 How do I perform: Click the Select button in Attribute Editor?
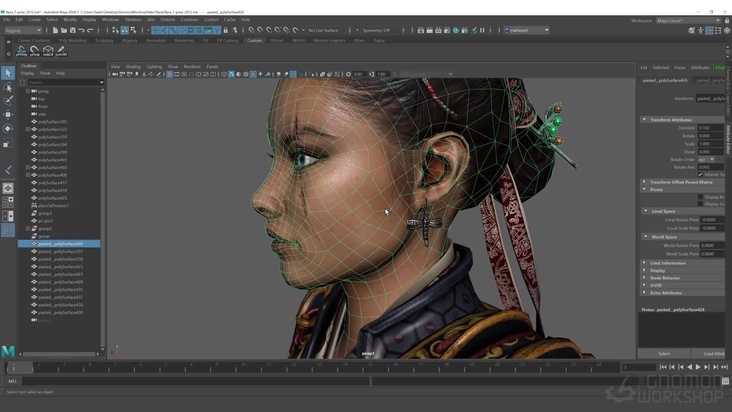664,354
